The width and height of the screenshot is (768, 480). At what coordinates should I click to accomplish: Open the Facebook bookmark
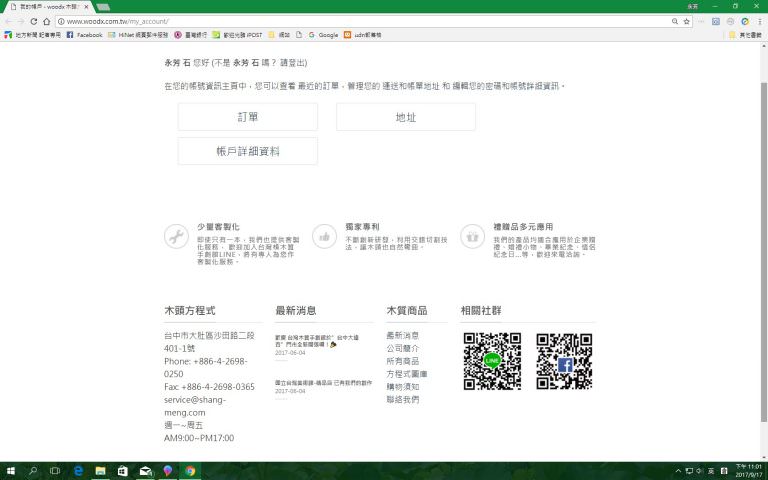click(x=84, y=35)
